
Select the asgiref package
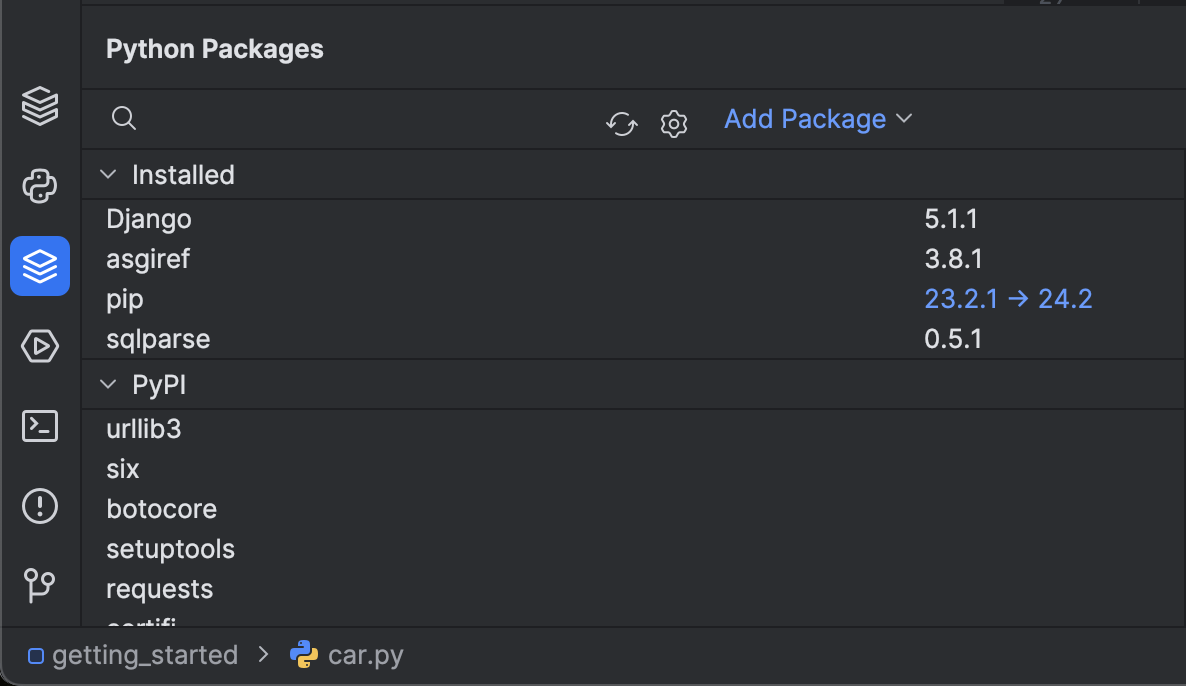click(148, 259)
